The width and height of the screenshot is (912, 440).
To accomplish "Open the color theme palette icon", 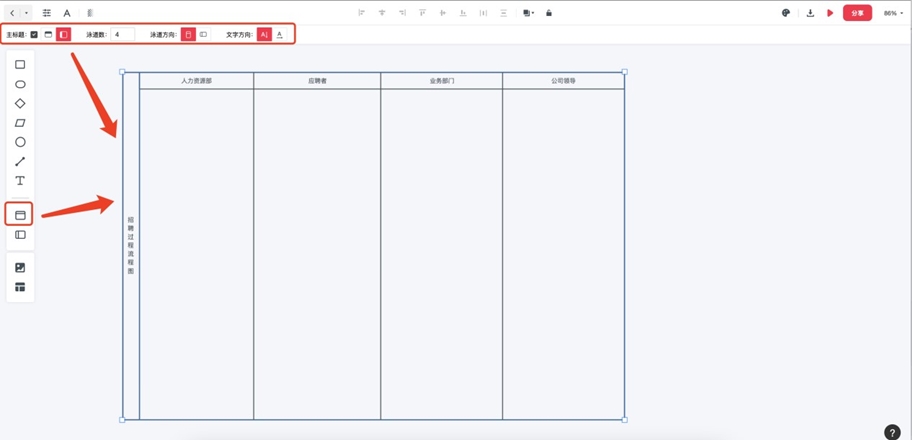I will point(786,13).
